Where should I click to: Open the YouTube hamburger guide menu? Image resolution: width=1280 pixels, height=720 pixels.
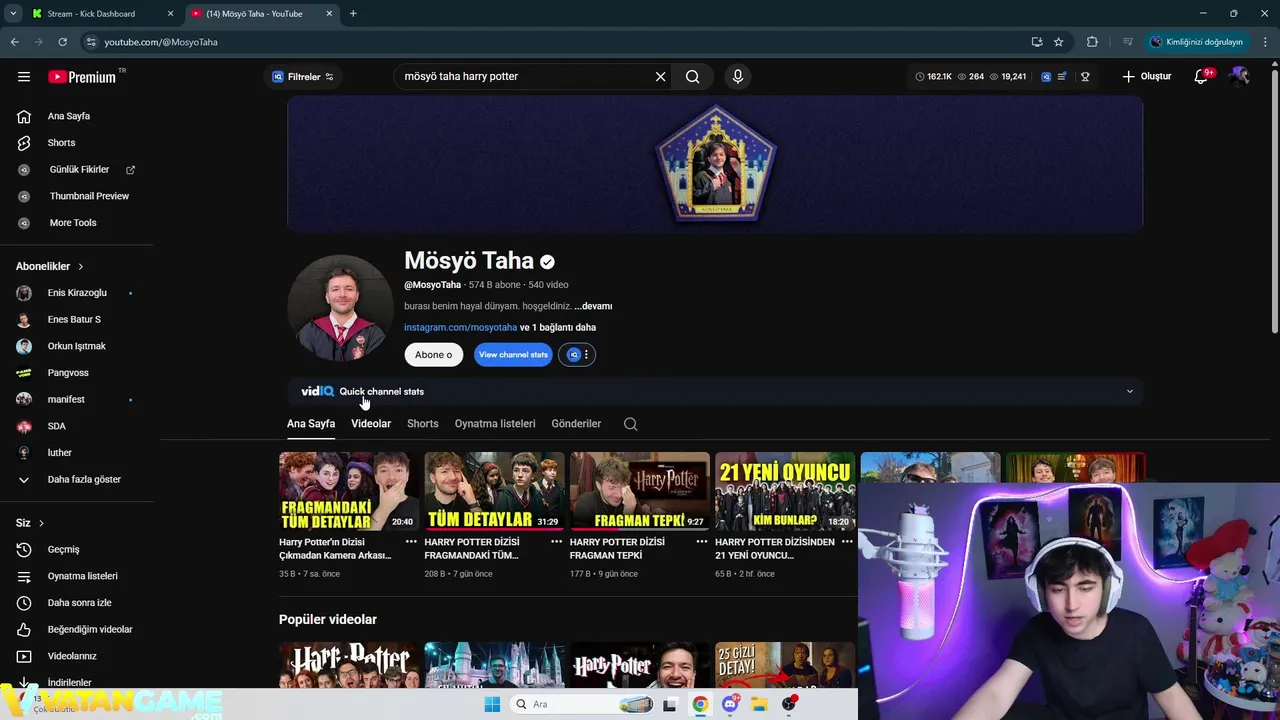[x=24, y=76]
